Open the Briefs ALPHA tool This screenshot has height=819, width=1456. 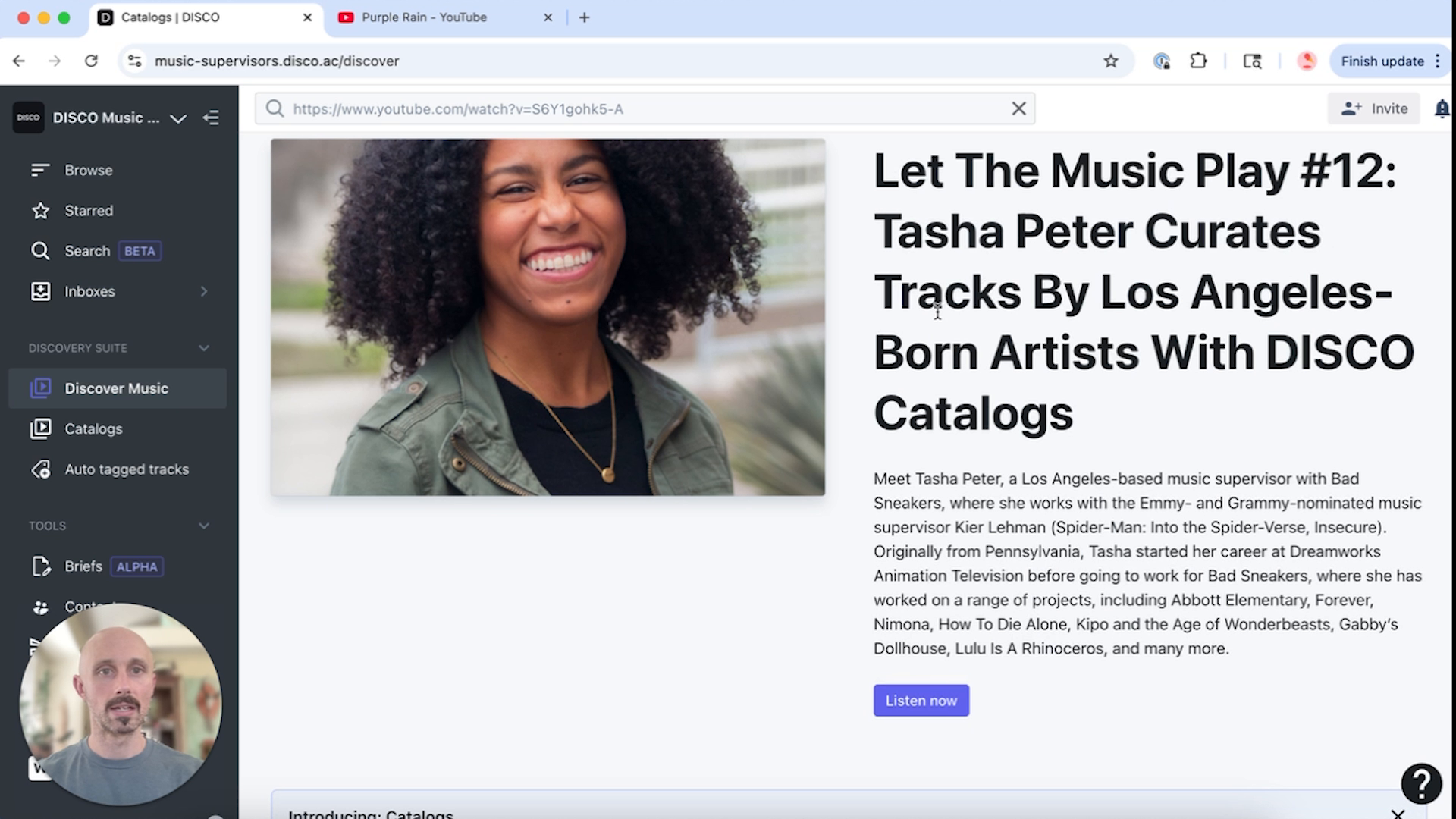[83, 566]
